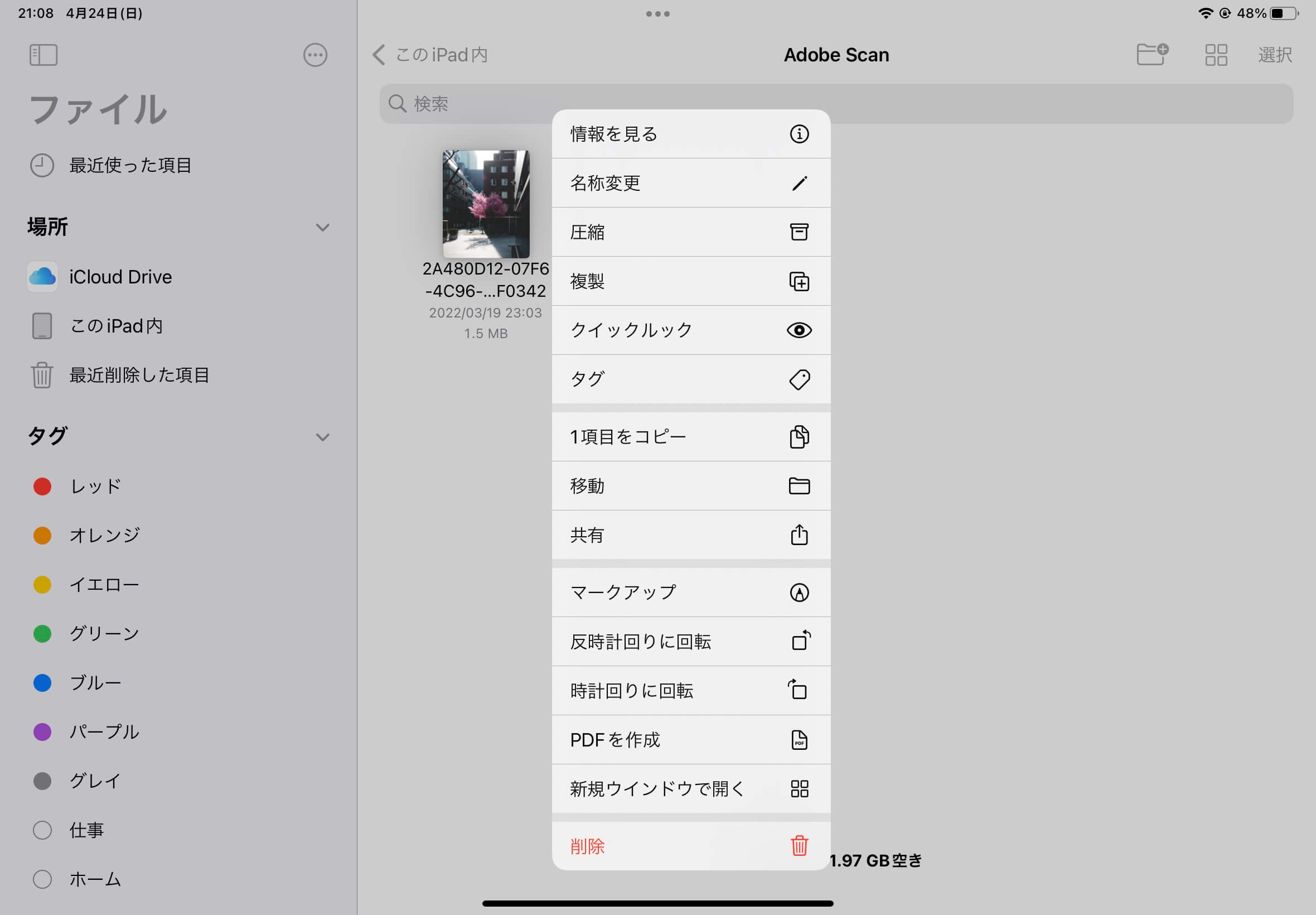Tap the red 削除 menu entry

pos(691,846)
